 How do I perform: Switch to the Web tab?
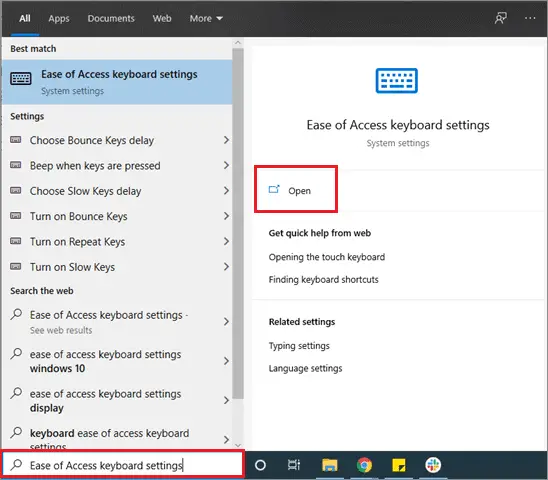tap(162, 18)
